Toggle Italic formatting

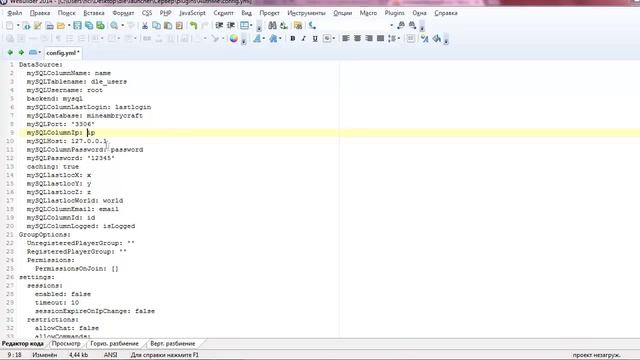tap(304, 38)
